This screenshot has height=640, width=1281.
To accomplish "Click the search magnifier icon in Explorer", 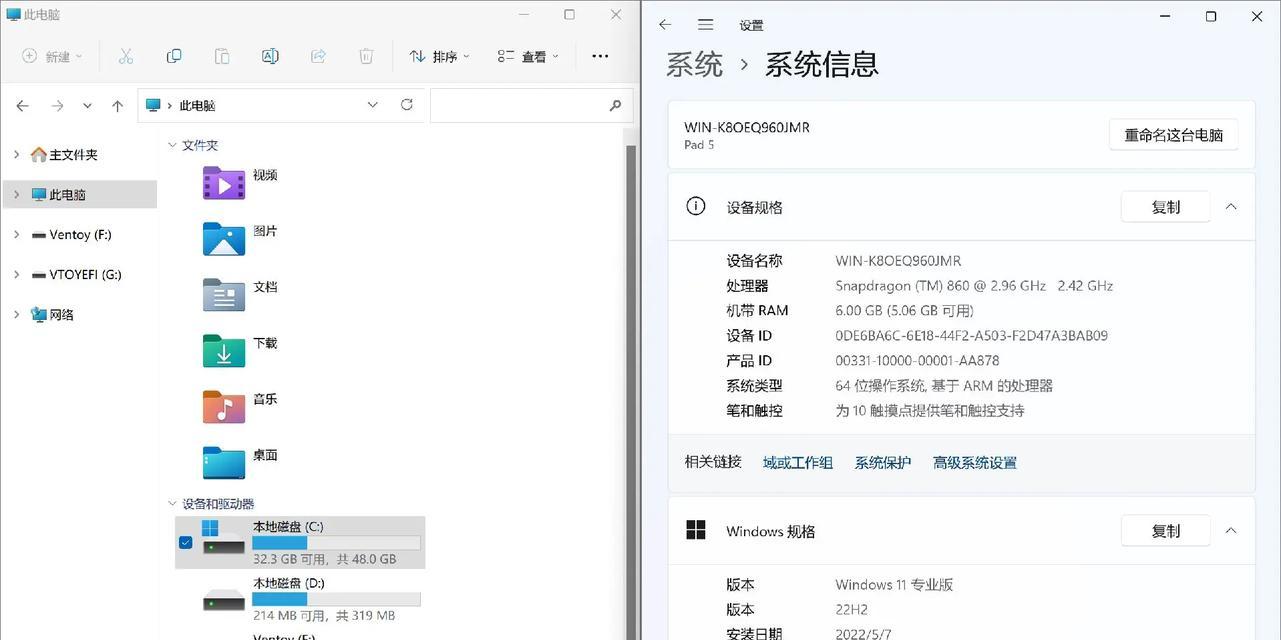I will pyautogui.click(x=615, y=105).
